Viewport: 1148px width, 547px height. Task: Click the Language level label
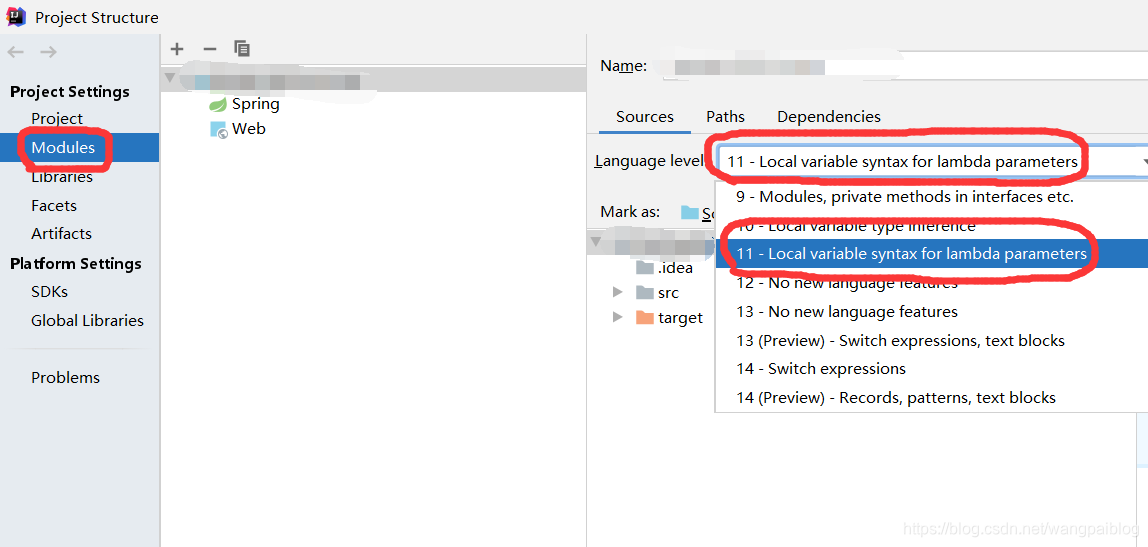pyautogui.click(x=649, y=161)
